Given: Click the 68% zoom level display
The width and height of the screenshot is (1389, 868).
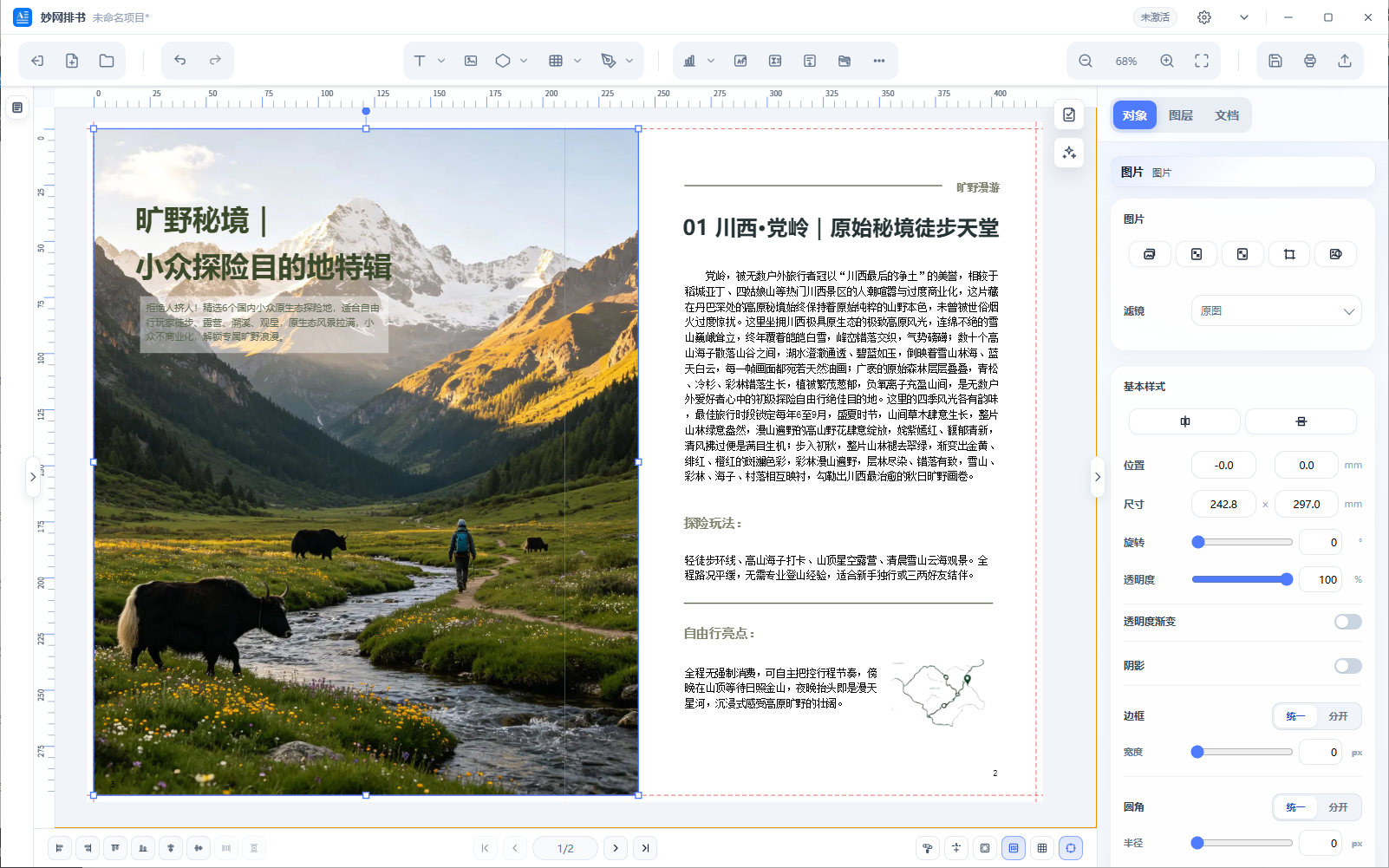Looking at the screenshot, I should point(1126,62).
